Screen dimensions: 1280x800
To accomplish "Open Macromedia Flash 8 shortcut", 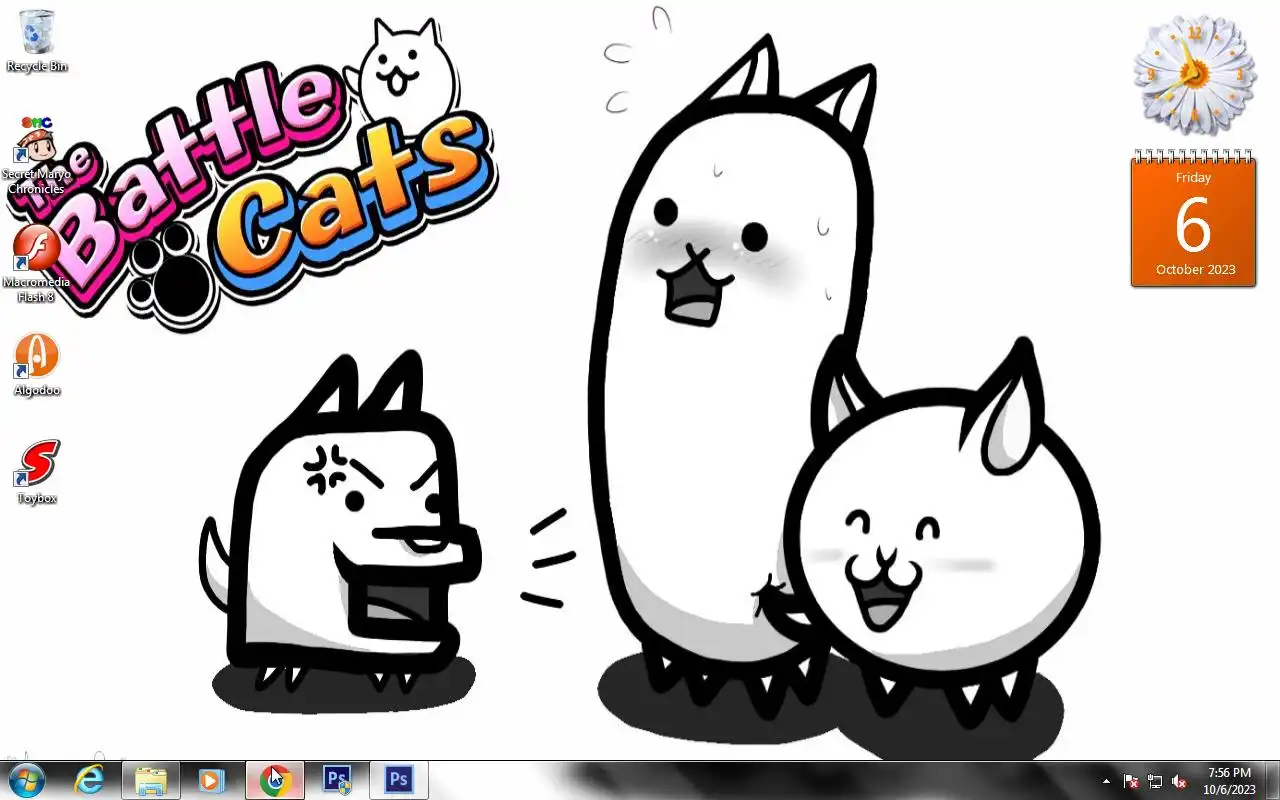I will pos(36,263).
